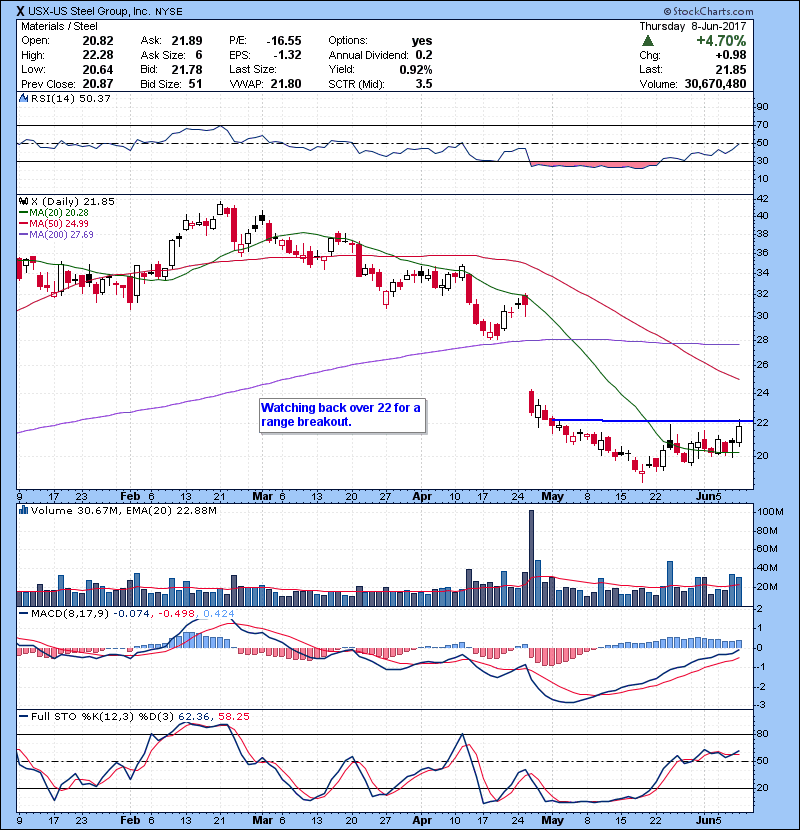Click the Last price 21.85
This screenshot has width=800, height=830.
(731, 69)
